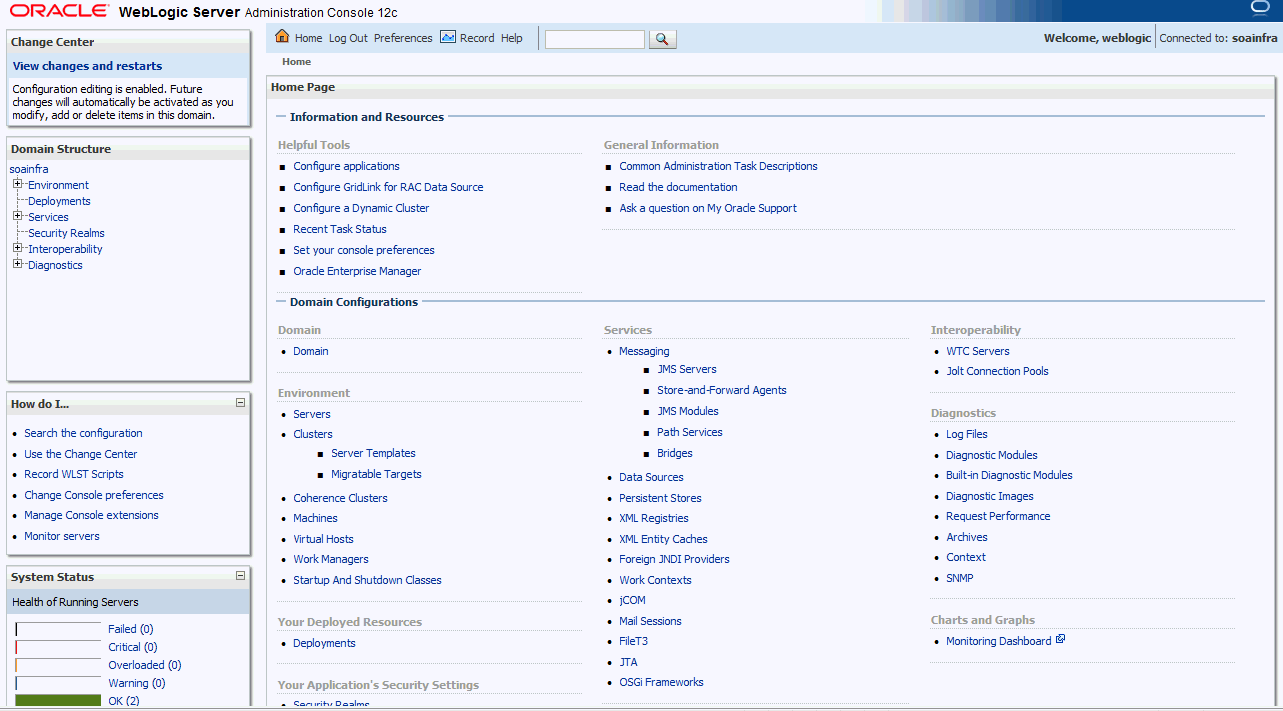Open Preferences from the toolbar
Image resolution: width=1283 pixels, height=711 pixels.
point(403,38)
